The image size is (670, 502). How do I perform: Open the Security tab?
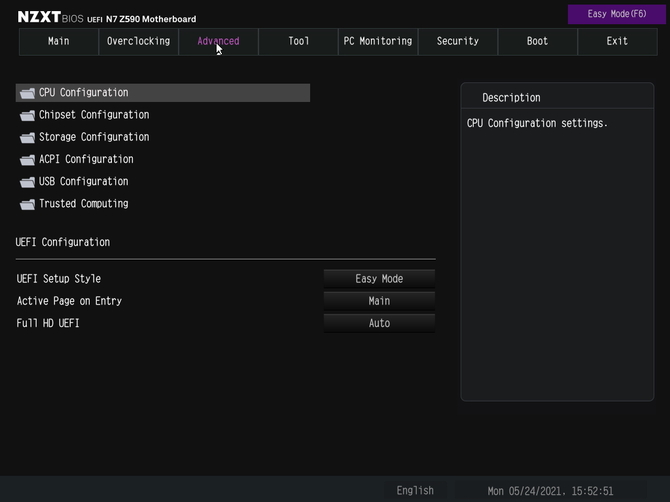[458, 41]
